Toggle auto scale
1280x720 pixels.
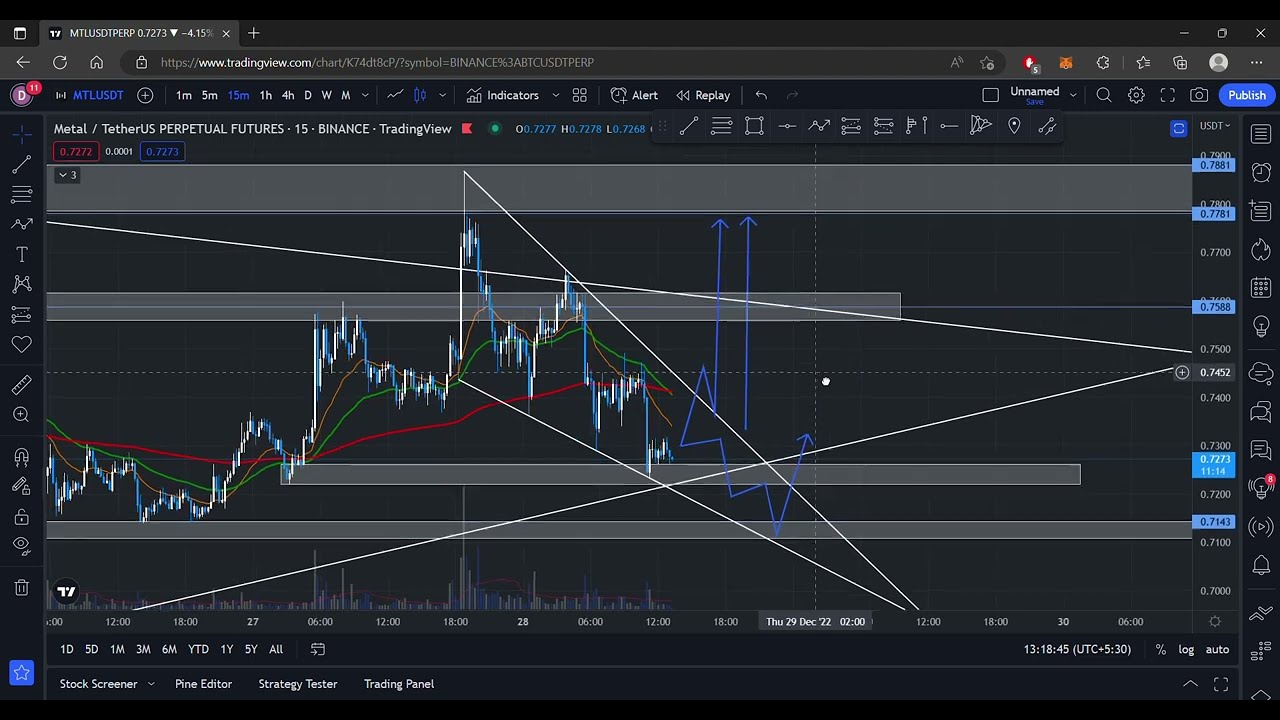pos(1217,649)
